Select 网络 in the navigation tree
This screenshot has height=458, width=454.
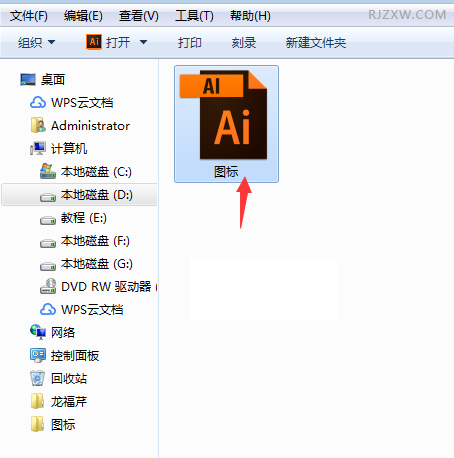pos(63,333)
